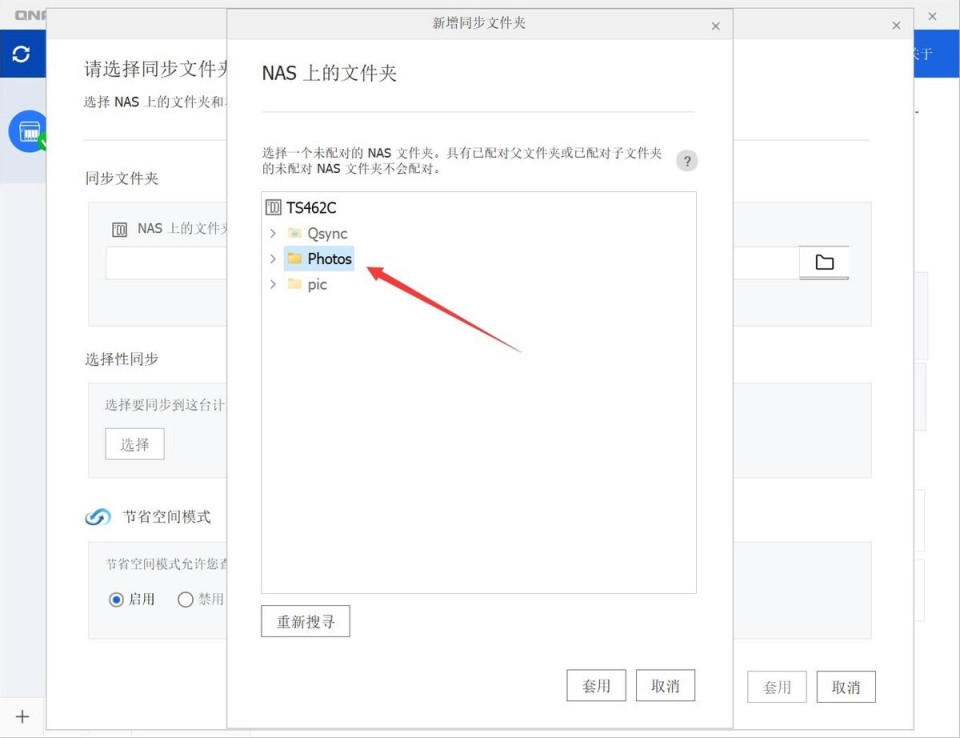Click the 重新搜寻 rescan button
The height and width of the screenshot is (738, 960).
pyautogui.click(x=306, y=621)
